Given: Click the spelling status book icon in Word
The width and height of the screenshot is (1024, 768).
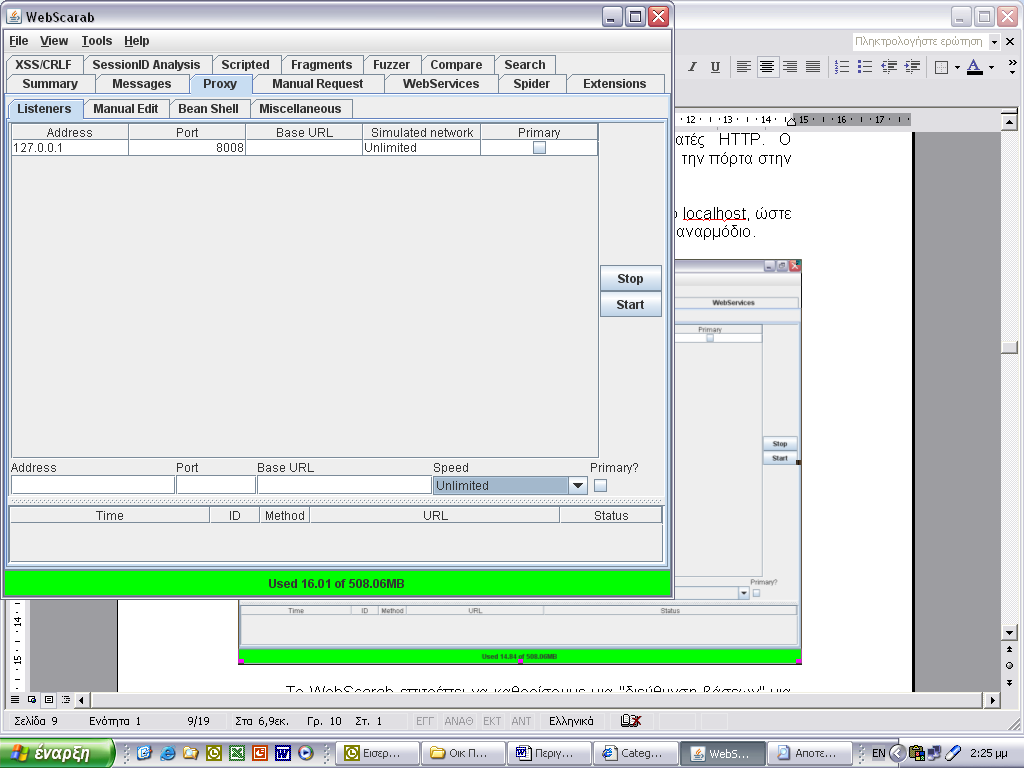Looking at the screenshot, I should coord(631,720).
